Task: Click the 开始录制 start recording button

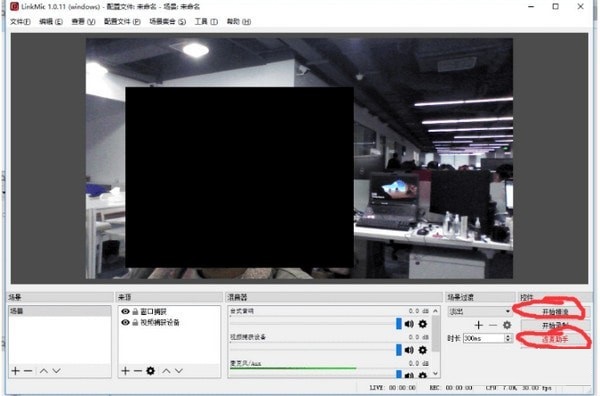Action: (x=555, y=326)
